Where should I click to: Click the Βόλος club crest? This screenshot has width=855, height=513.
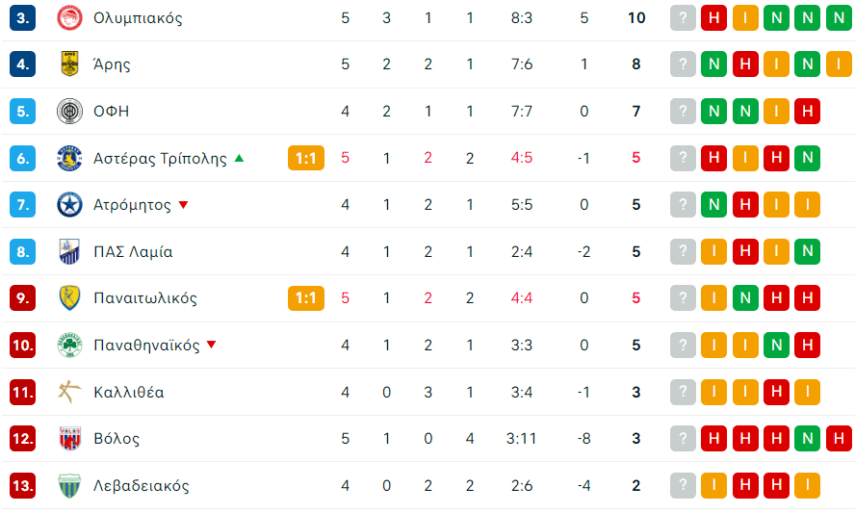tap(69, 438)
